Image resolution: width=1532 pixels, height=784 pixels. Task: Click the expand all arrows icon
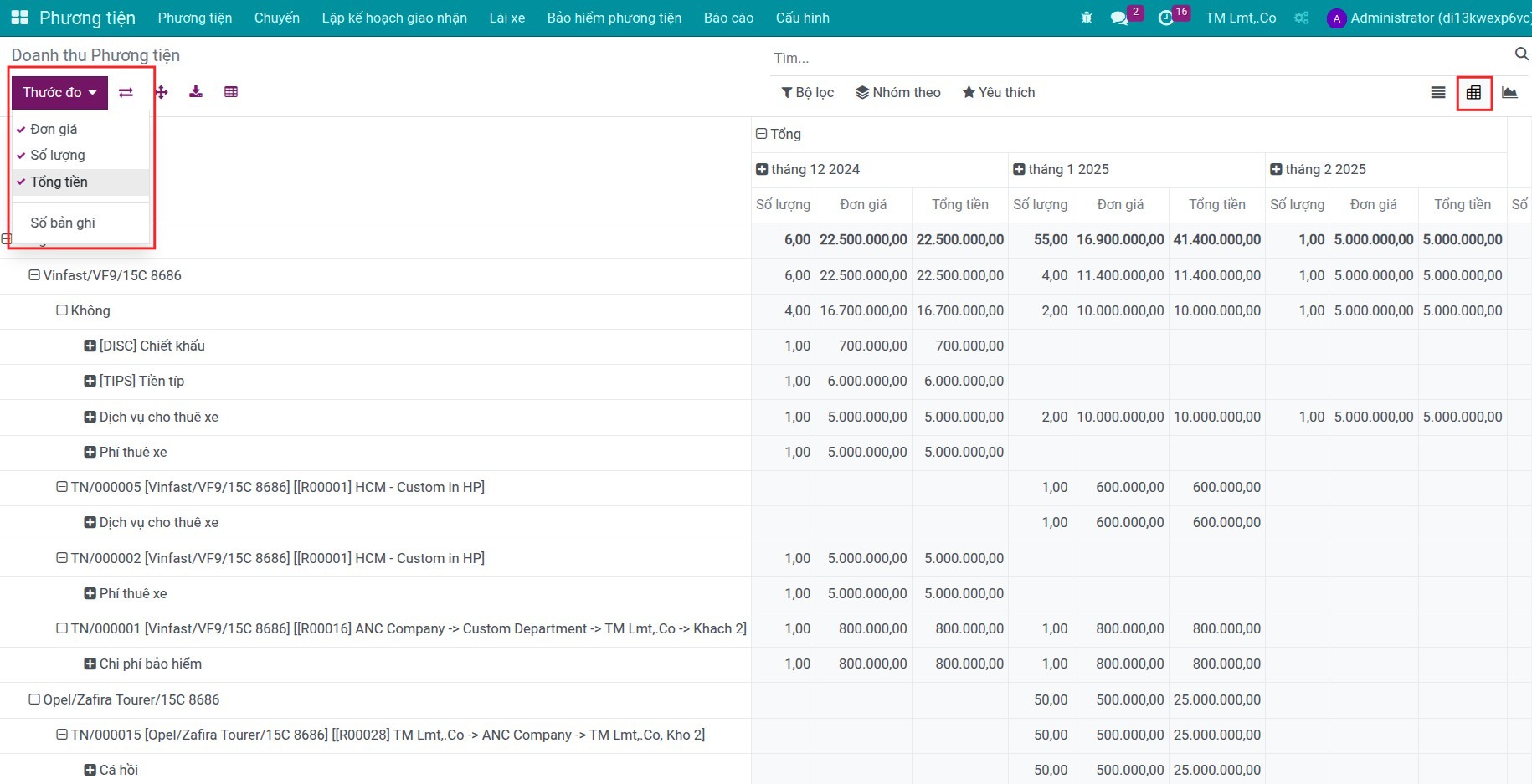[x=162, y=92]
